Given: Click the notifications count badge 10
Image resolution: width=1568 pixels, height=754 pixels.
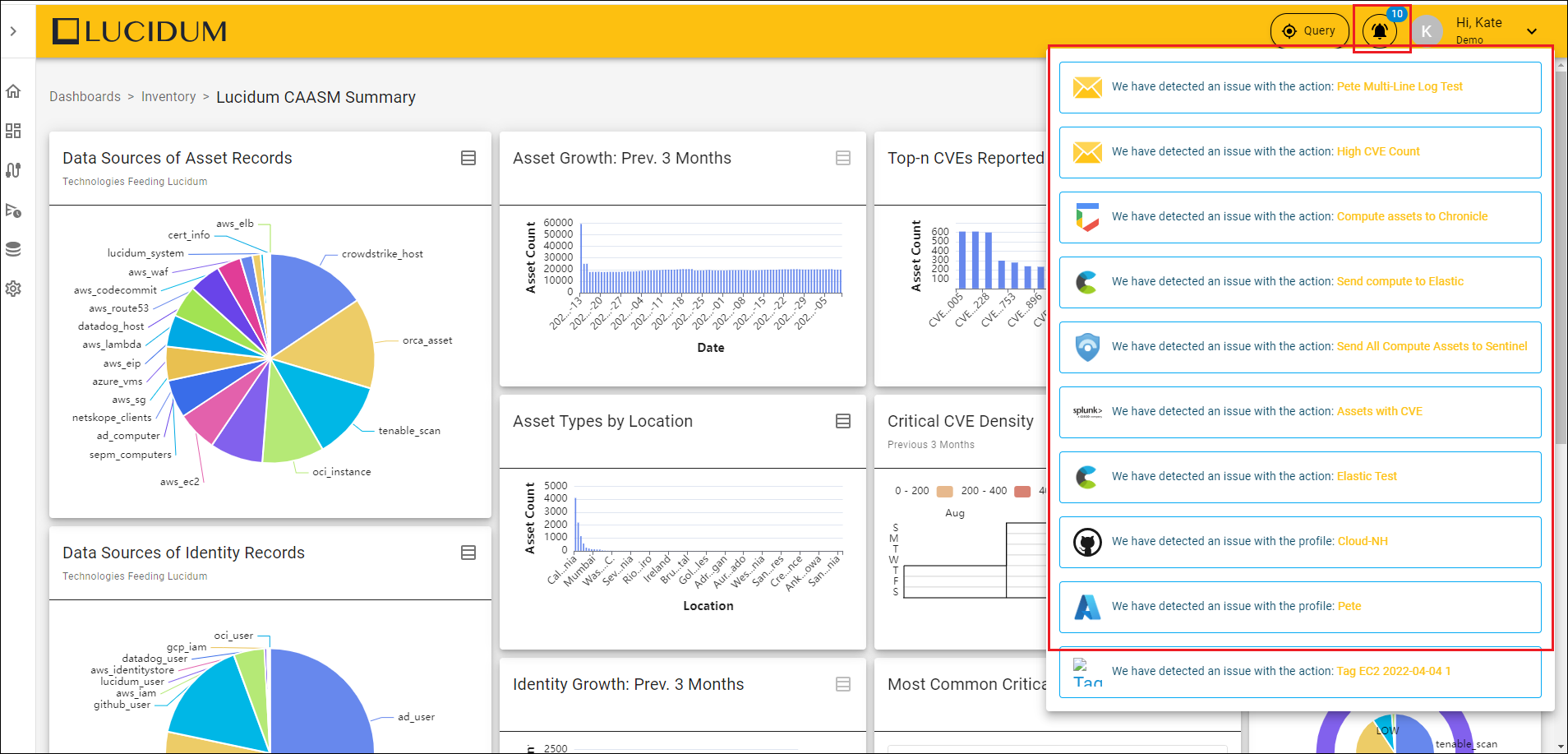Looking at the screenshot, I should [x=1397, y=14].
